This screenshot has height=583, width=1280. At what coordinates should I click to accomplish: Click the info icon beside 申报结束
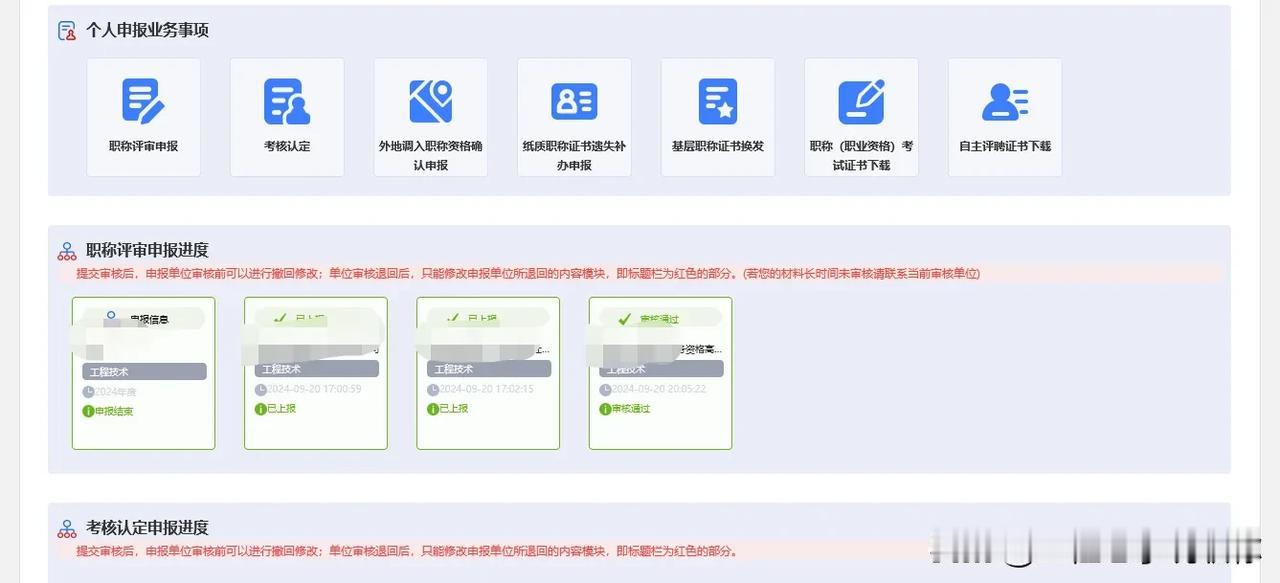[x=88, y=411]
